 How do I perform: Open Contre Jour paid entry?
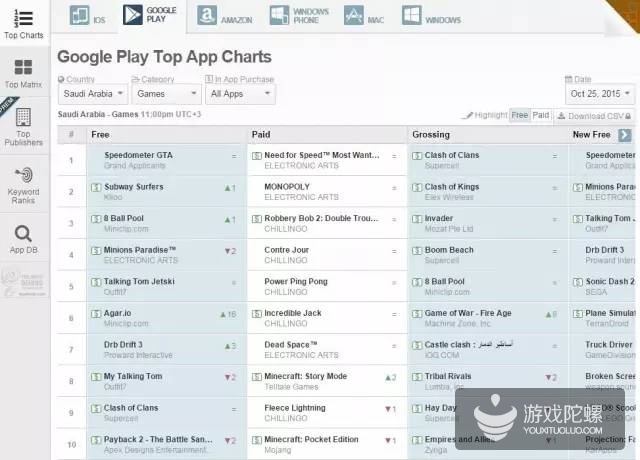click(287, 250)
